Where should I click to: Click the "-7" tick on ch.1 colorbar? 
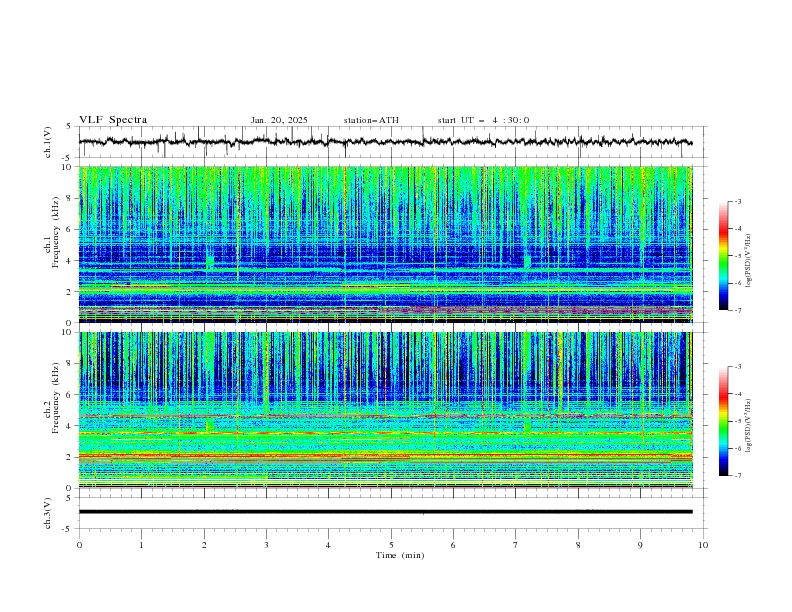[x=737, y=311]
